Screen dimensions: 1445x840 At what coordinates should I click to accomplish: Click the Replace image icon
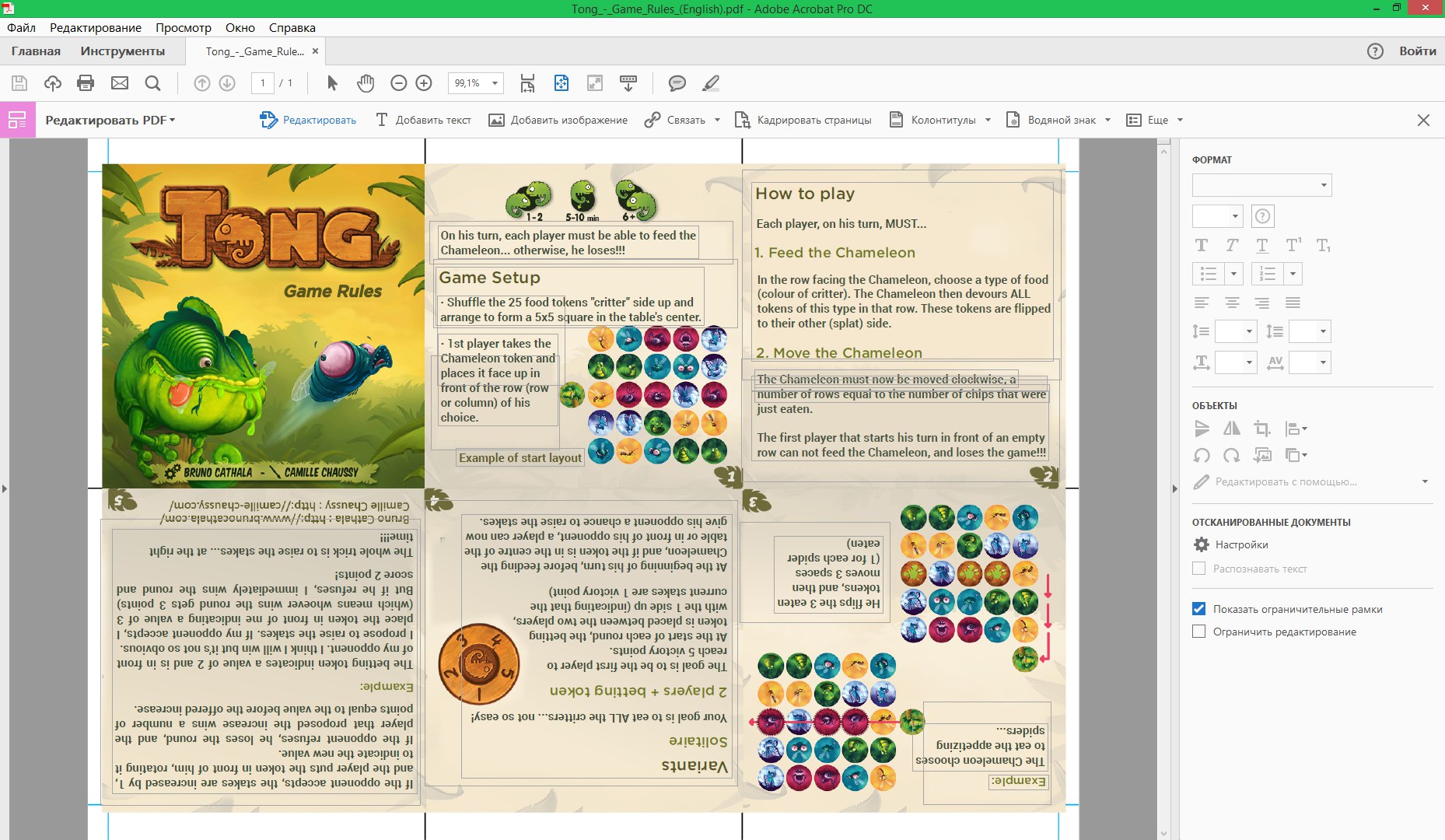[1261, 456]
